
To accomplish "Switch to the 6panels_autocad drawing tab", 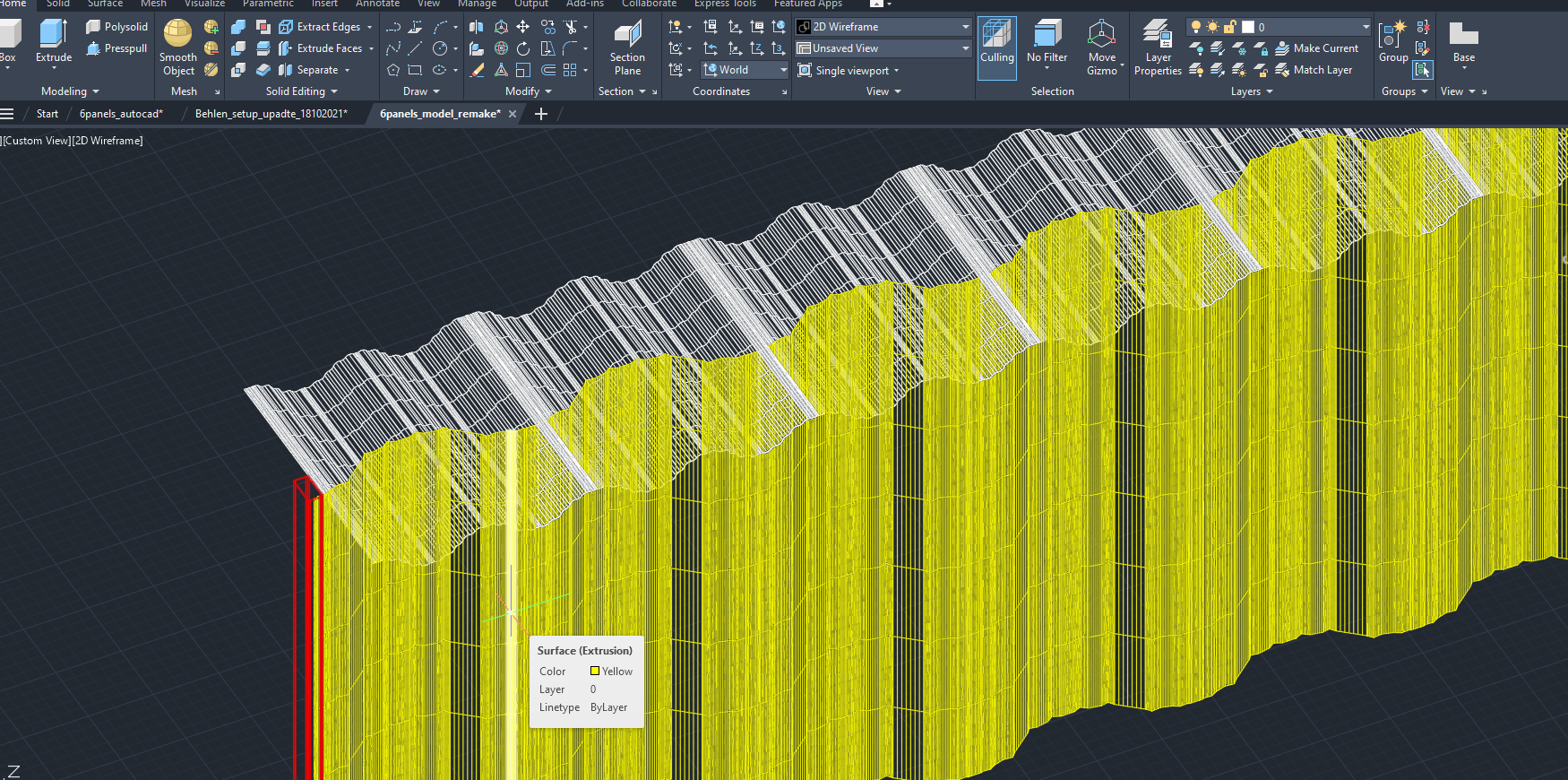I will point(121,114).
